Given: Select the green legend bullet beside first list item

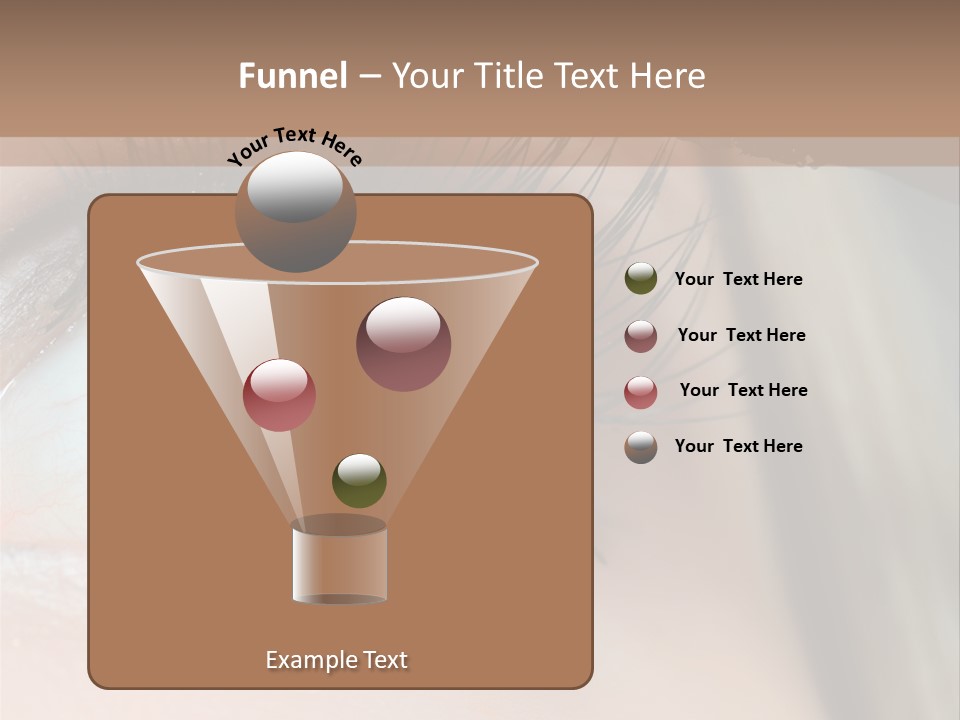Looking at the screenshot, I should coord(639,279).
